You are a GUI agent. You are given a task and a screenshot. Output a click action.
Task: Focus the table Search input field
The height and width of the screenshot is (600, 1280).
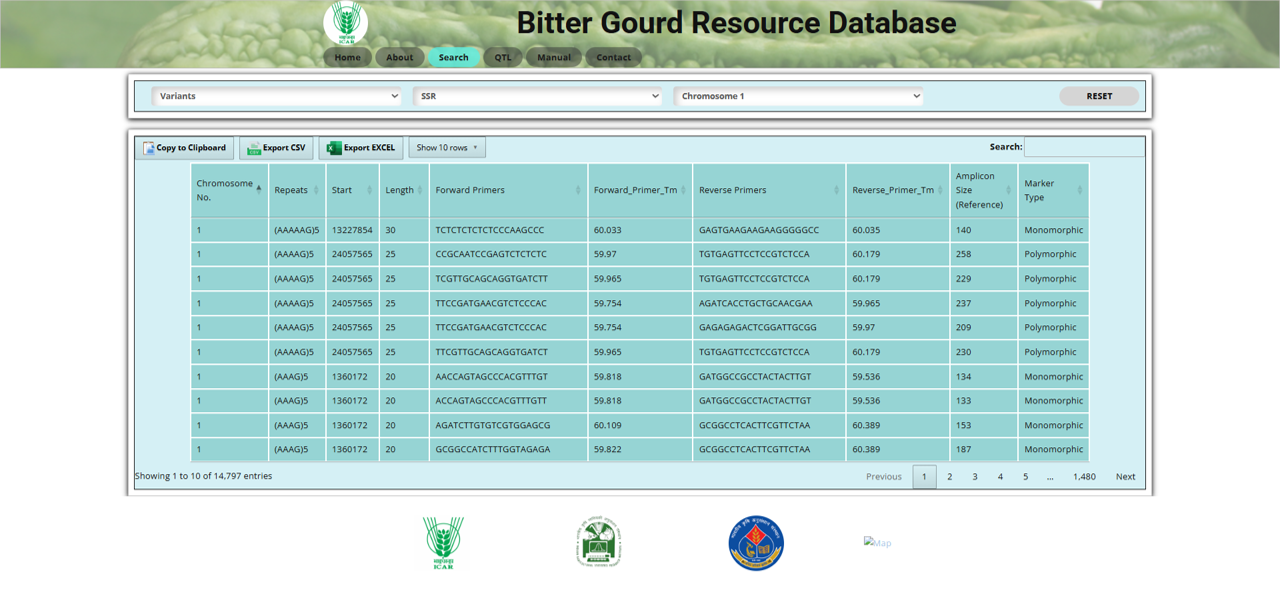coord(1084,147)
